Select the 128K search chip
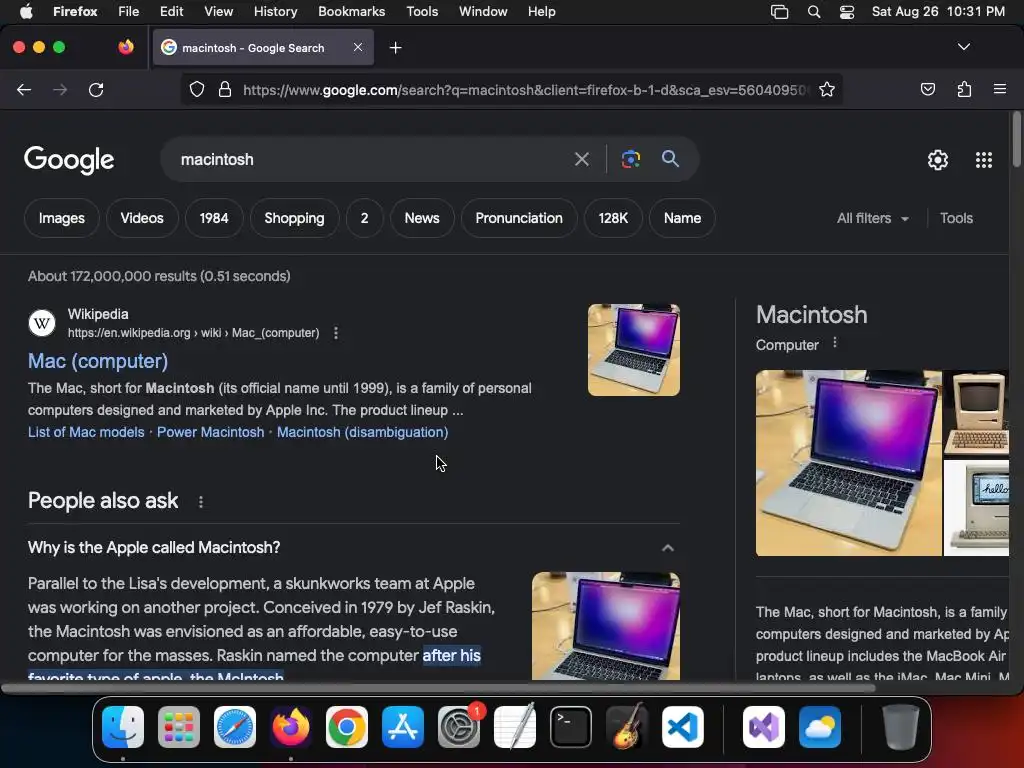 tap(613, 218)
